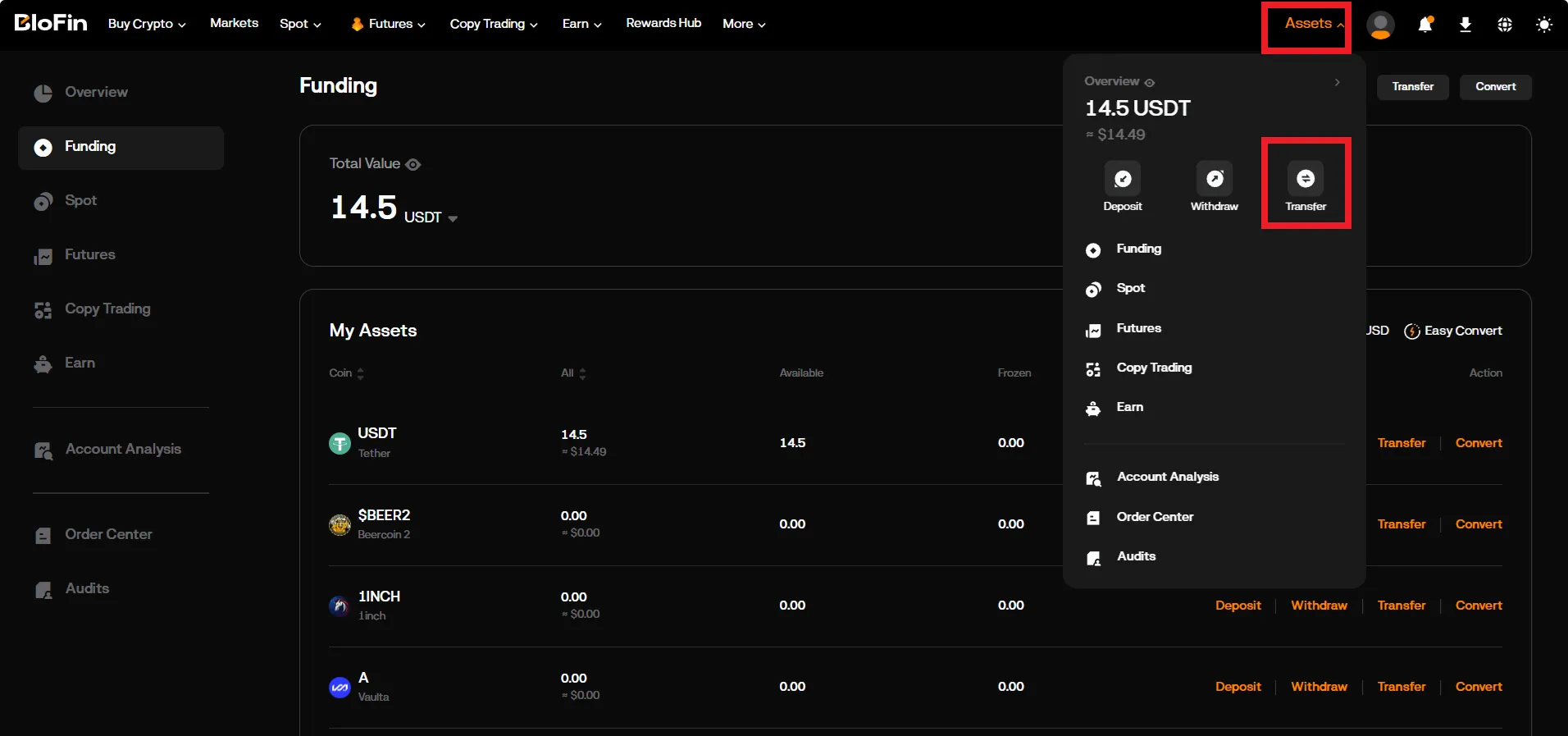Open notifications bell
This screenshot has height=736, width=1568.
click(1425, 25)
